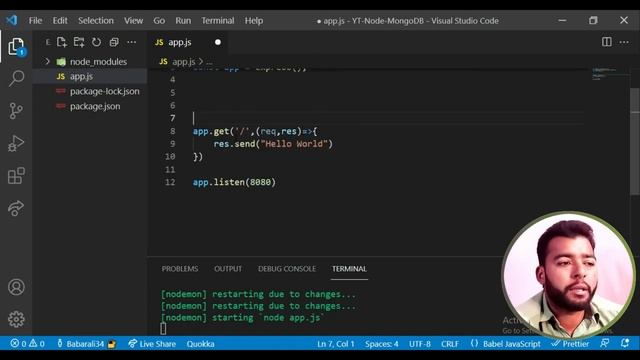Open the View menu
The height and width of the screenshot is (360, 640).
(x=133, y=20)
